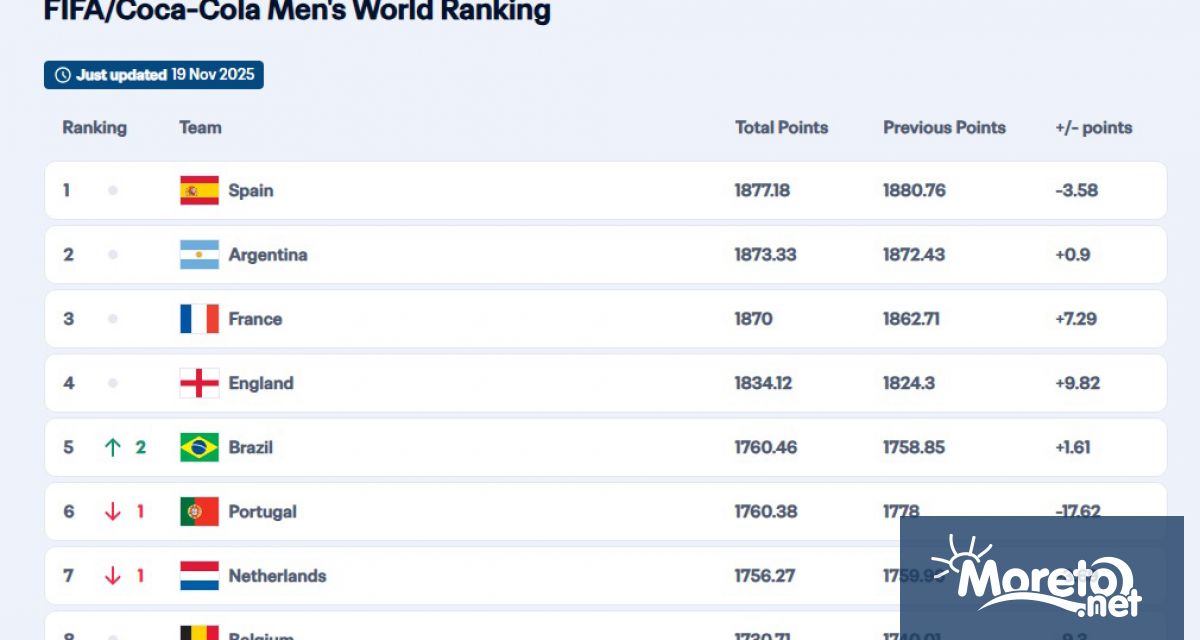Click the Portugal flag icon
Screen dimensions: 1200x640
199,511
